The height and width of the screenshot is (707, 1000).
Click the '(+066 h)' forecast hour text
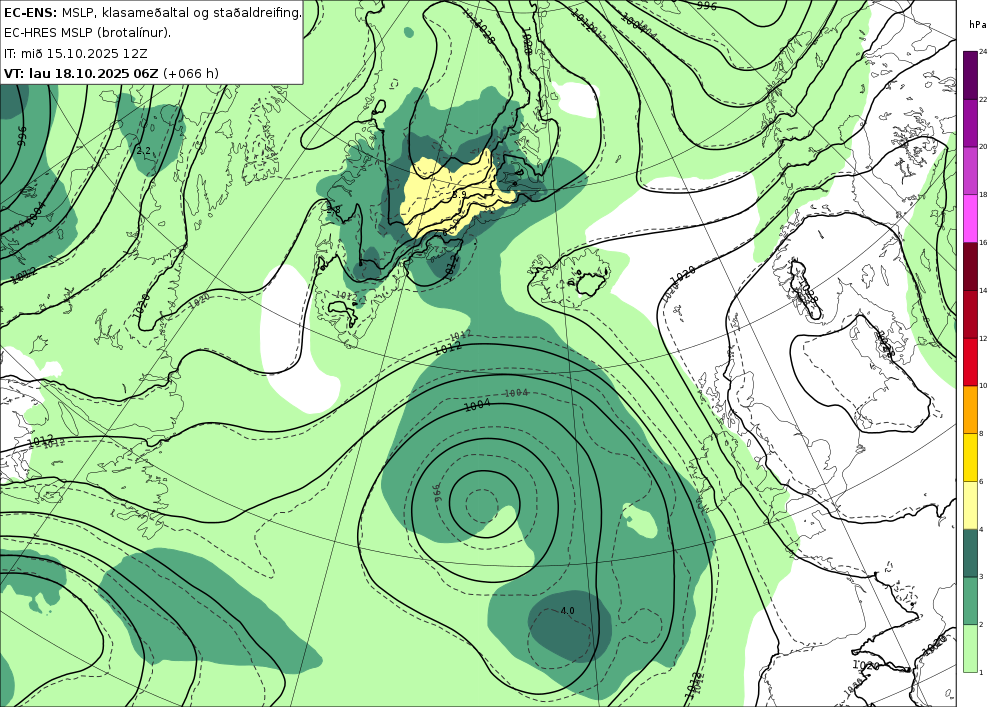tap(191, 73)
